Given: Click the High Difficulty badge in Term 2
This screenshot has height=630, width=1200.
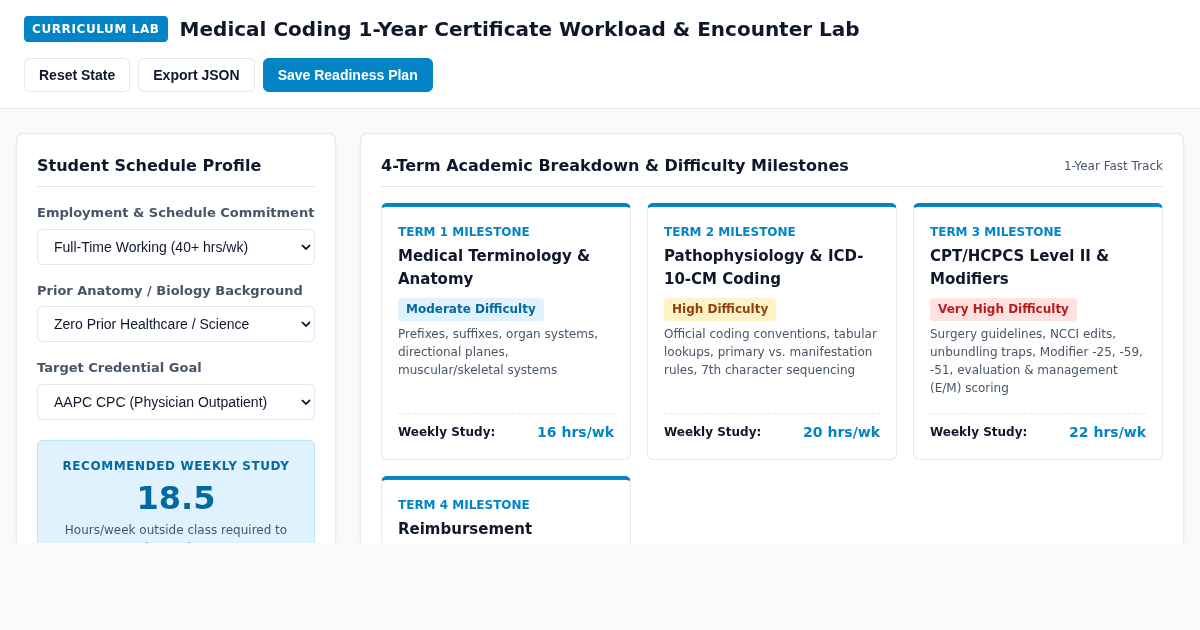Looking at the screenshot, I should tap(720, 309).
